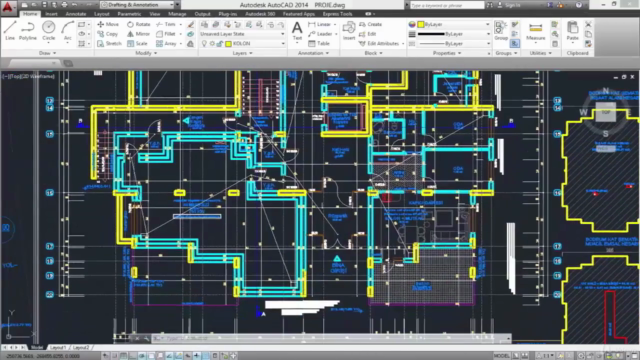Image resolution: width=640 pixels, height=360 pixels.
Task: Switch to the Annotate ribbon tab
Action: [76, 14]
